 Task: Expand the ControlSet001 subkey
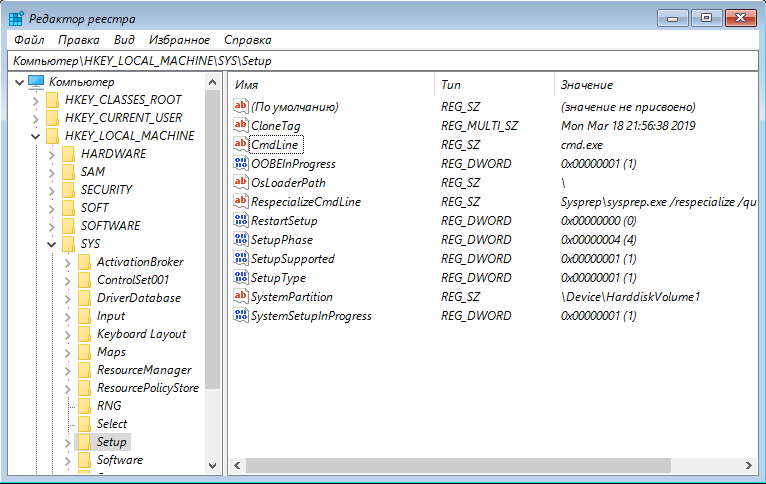(68, 280)
